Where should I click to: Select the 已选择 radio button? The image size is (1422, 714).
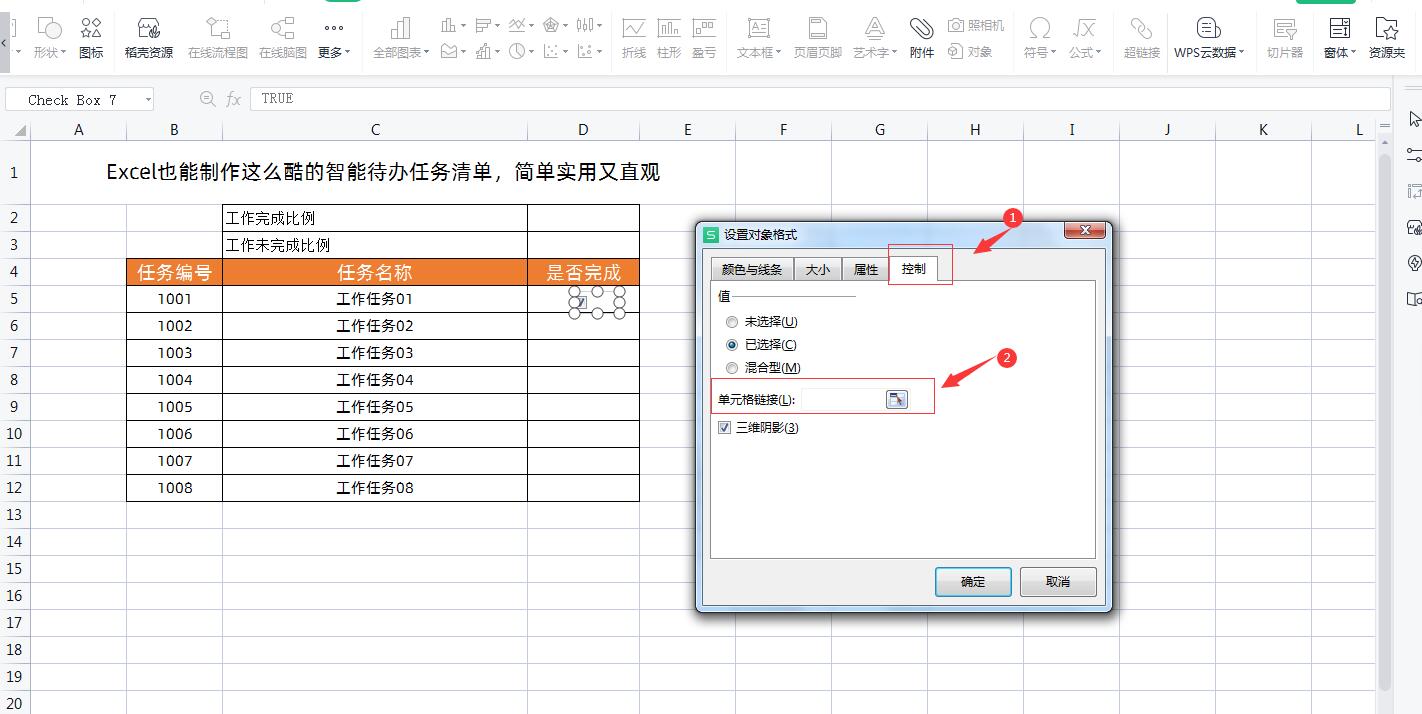pos(731,344)
